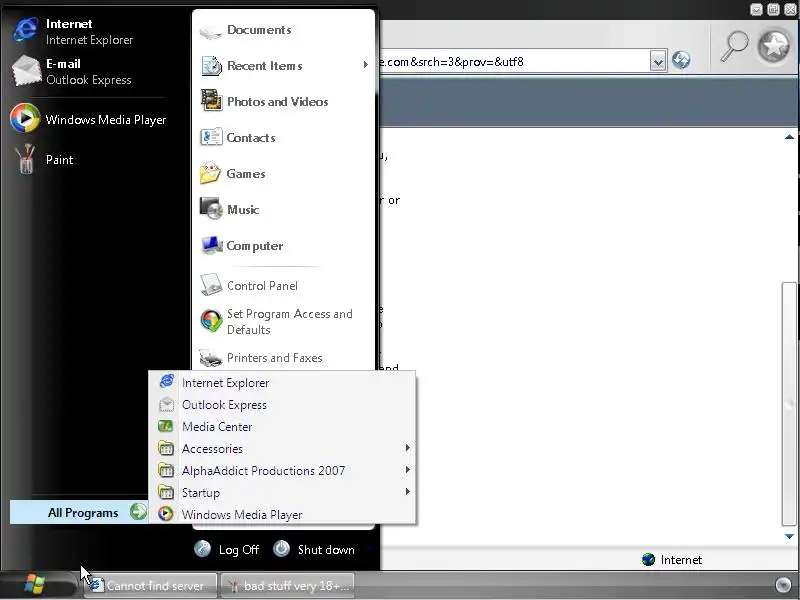Open the Documents folder icon
Image resolution: width=800 pixels, height=600 pixels.
[x=210, y=31]
